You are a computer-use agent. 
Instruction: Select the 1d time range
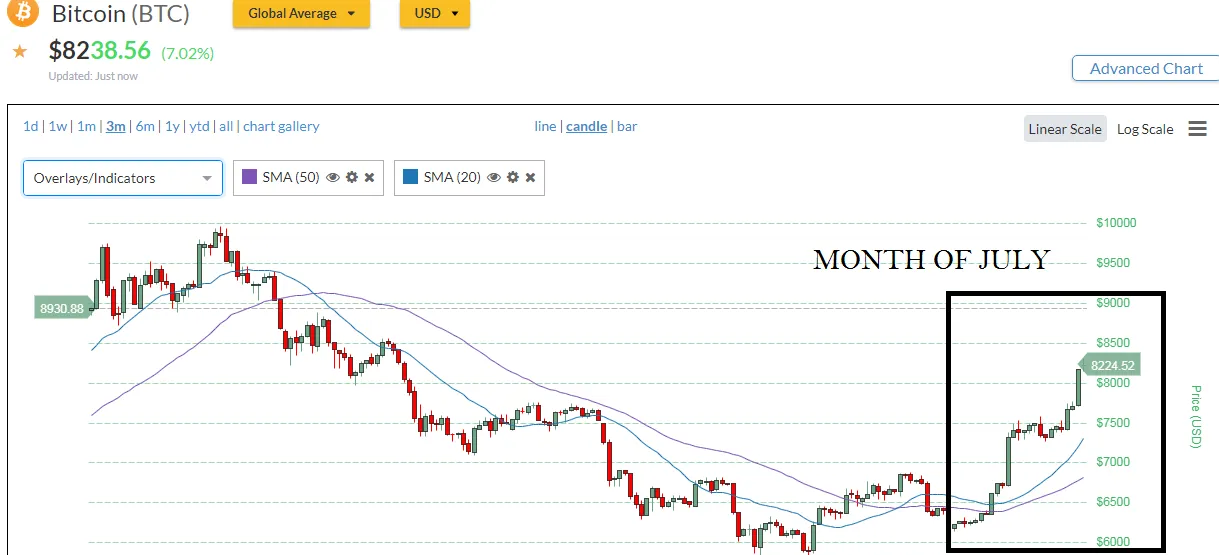[30, 126]
